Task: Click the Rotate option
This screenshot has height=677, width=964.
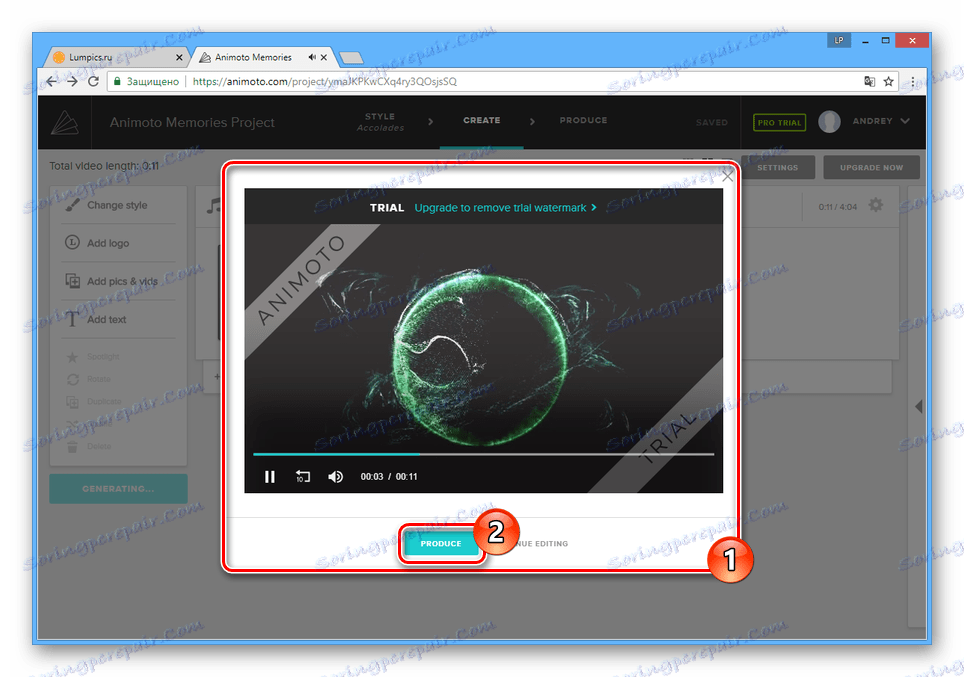Action: [x=89, y=379]
